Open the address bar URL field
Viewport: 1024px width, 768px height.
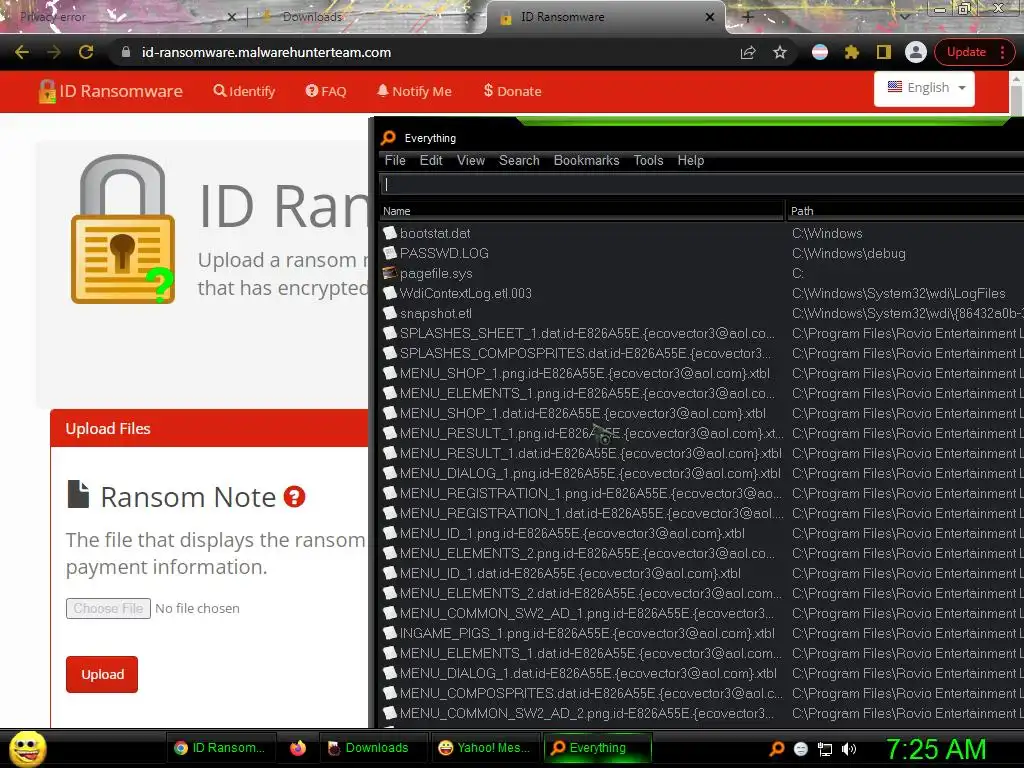click(431, 52)
